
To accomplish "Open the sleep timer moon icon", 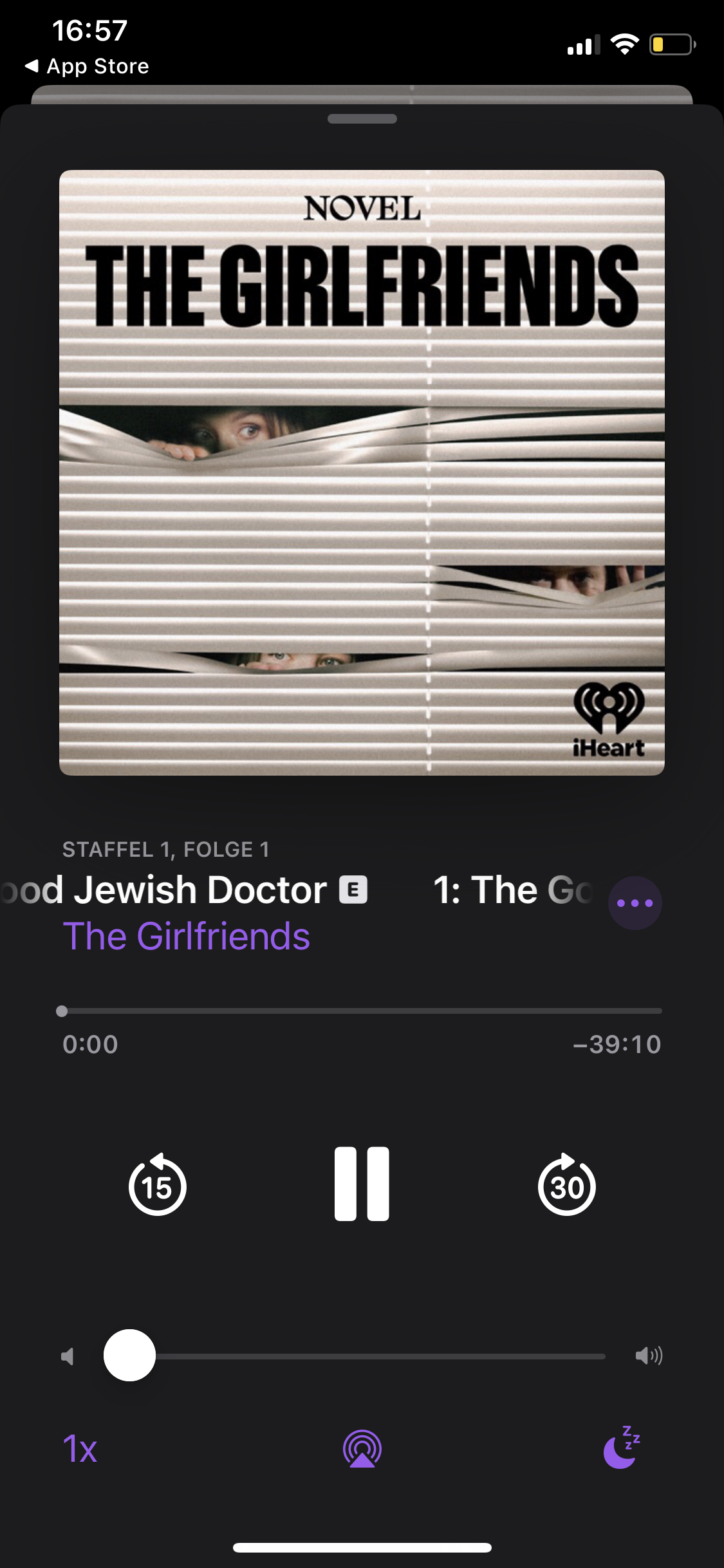I will coord(622,1448).
